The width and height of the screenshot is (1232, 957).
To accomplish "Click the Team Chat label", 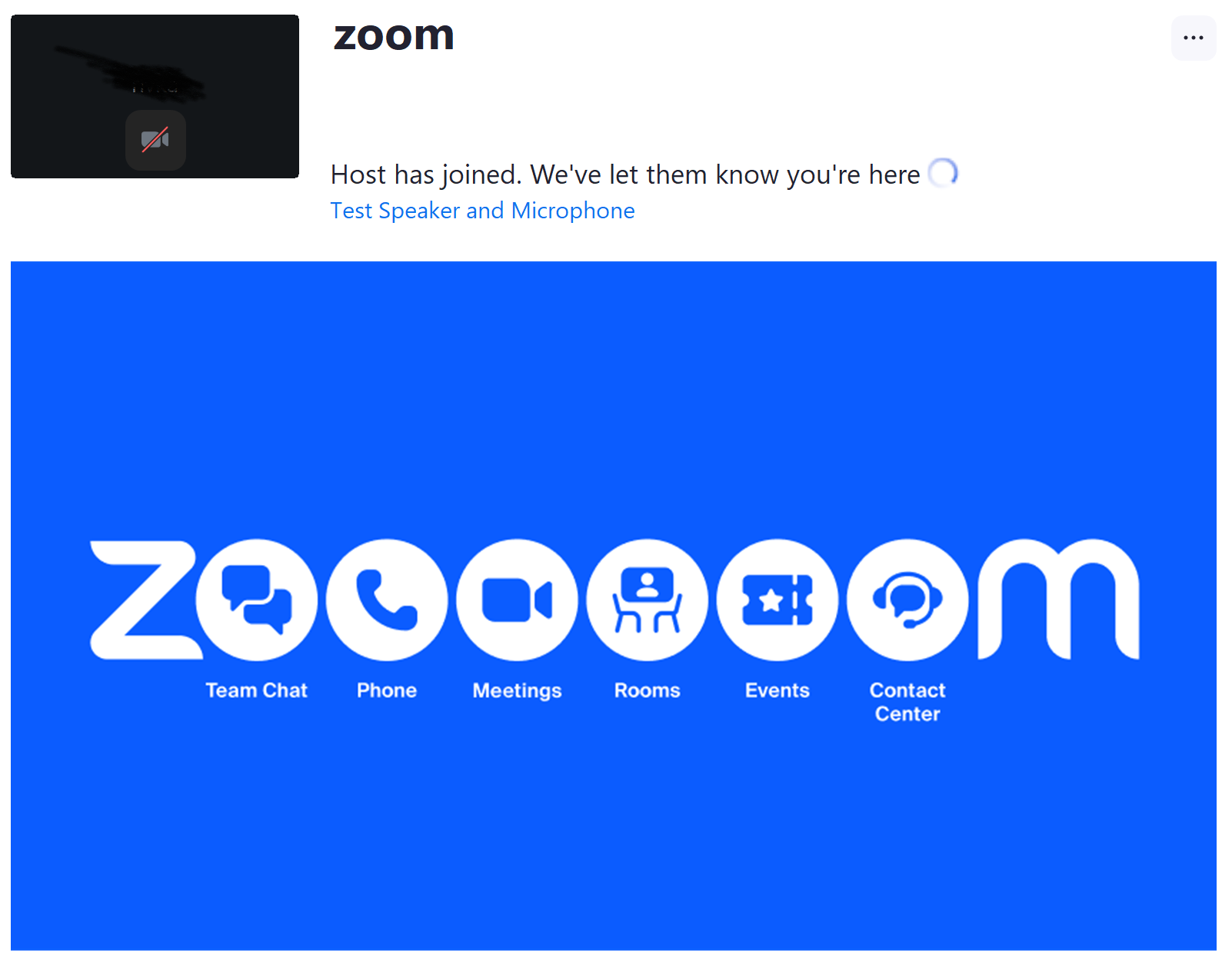I will pyautogui.click(x=256, y=690).
